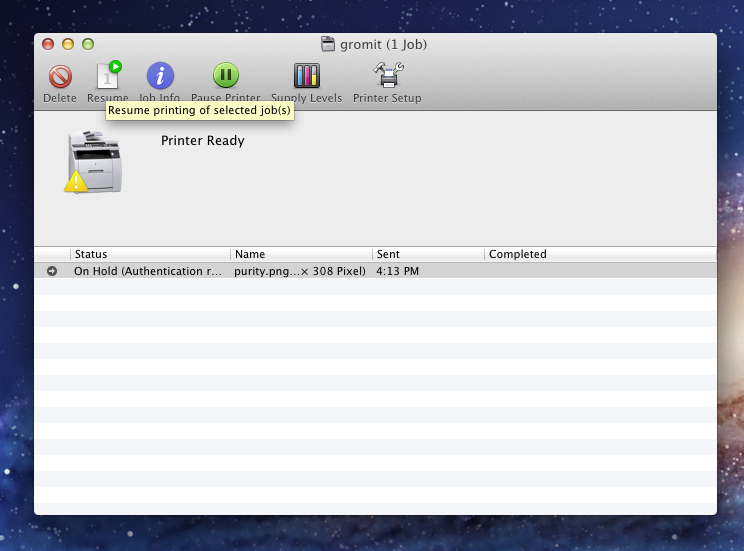This screenshot has width=744, height=551.
Task: Click the 4:13 PM sent time cell
Action: (x=398, y=271)
